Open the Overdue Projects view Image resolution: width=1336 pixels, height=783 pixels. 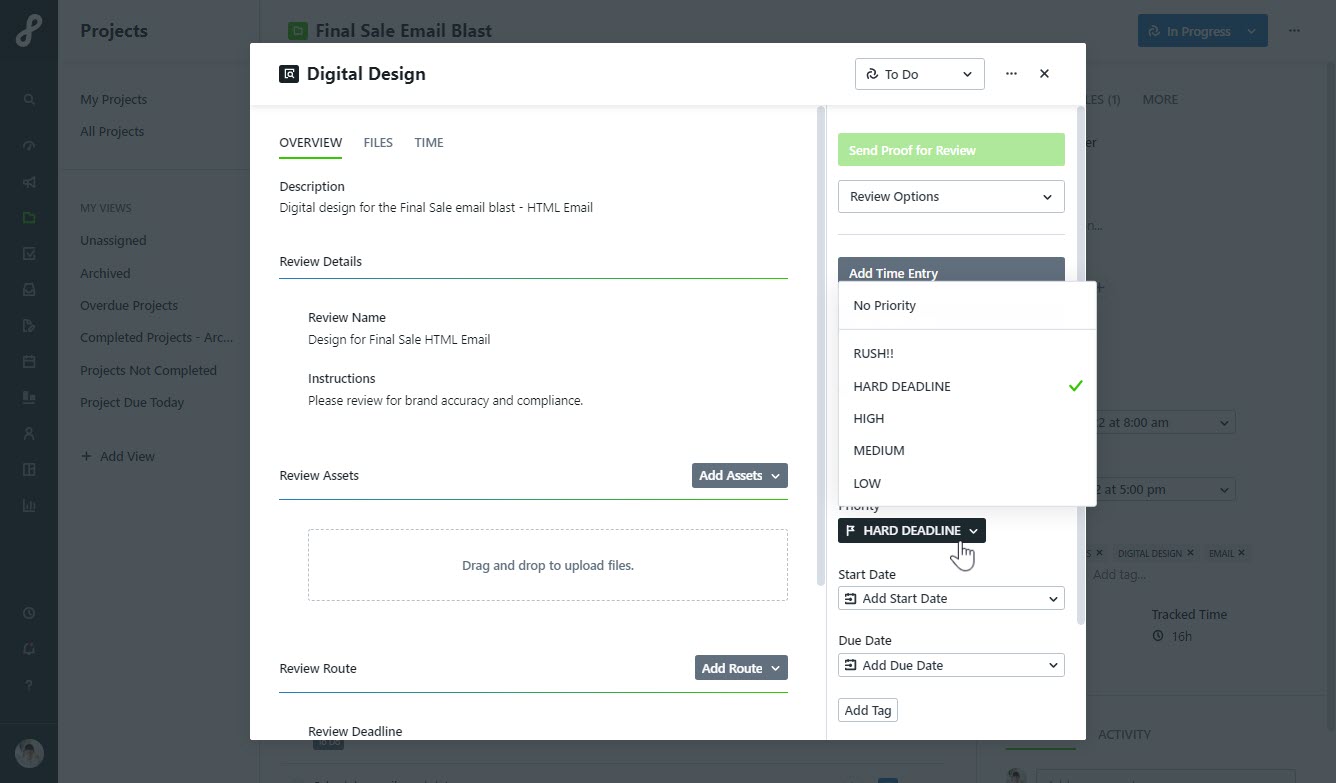point(129,305)
